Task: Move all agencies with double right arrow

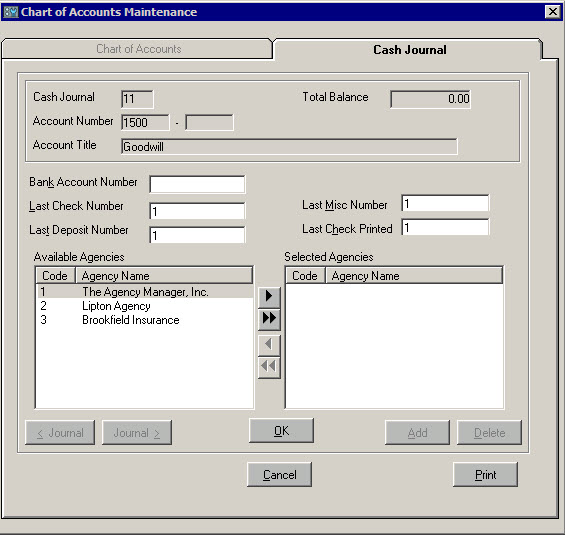Action: pos(269,319)
